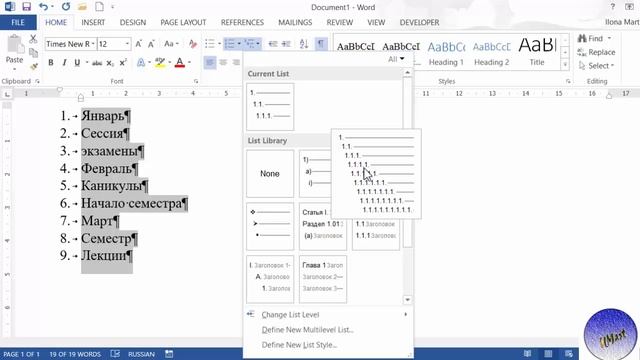Apply the Heading 1 style

point(446,53)
